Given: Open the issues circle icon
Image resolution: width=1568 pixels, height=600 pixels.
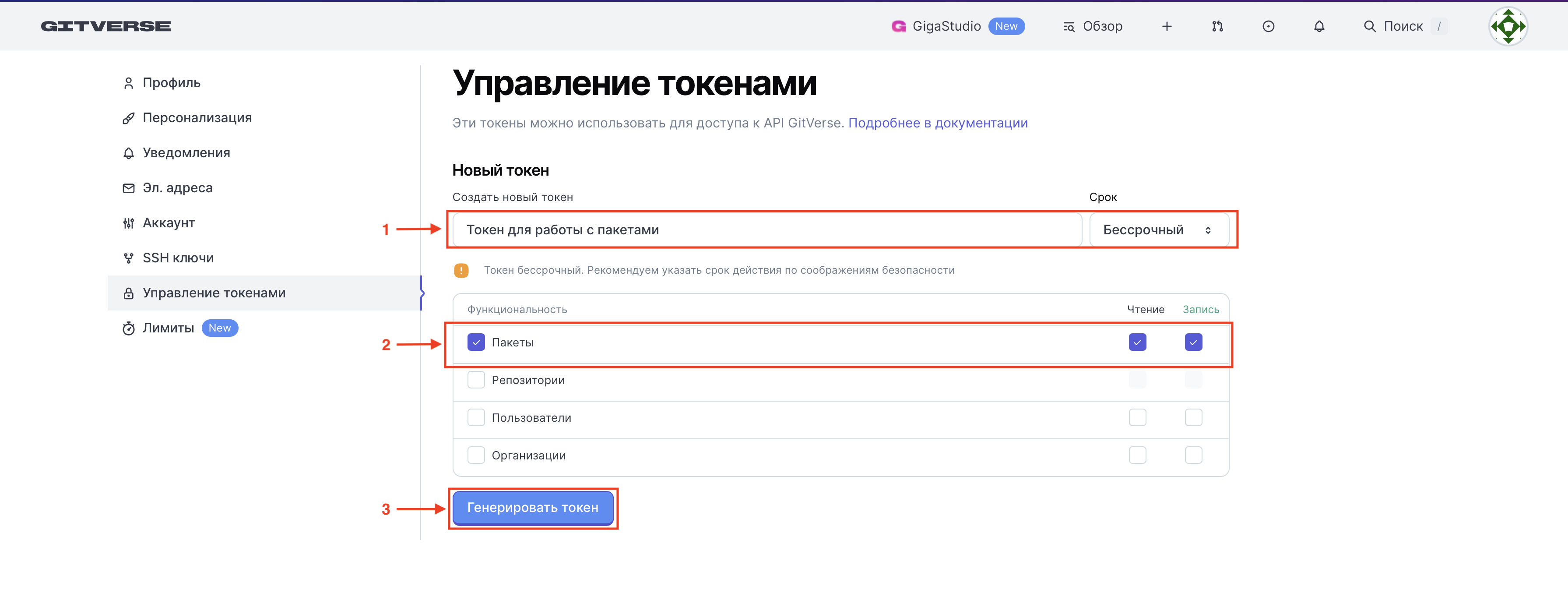Looking at the screenshot, I should click(x=1268, y=26).
